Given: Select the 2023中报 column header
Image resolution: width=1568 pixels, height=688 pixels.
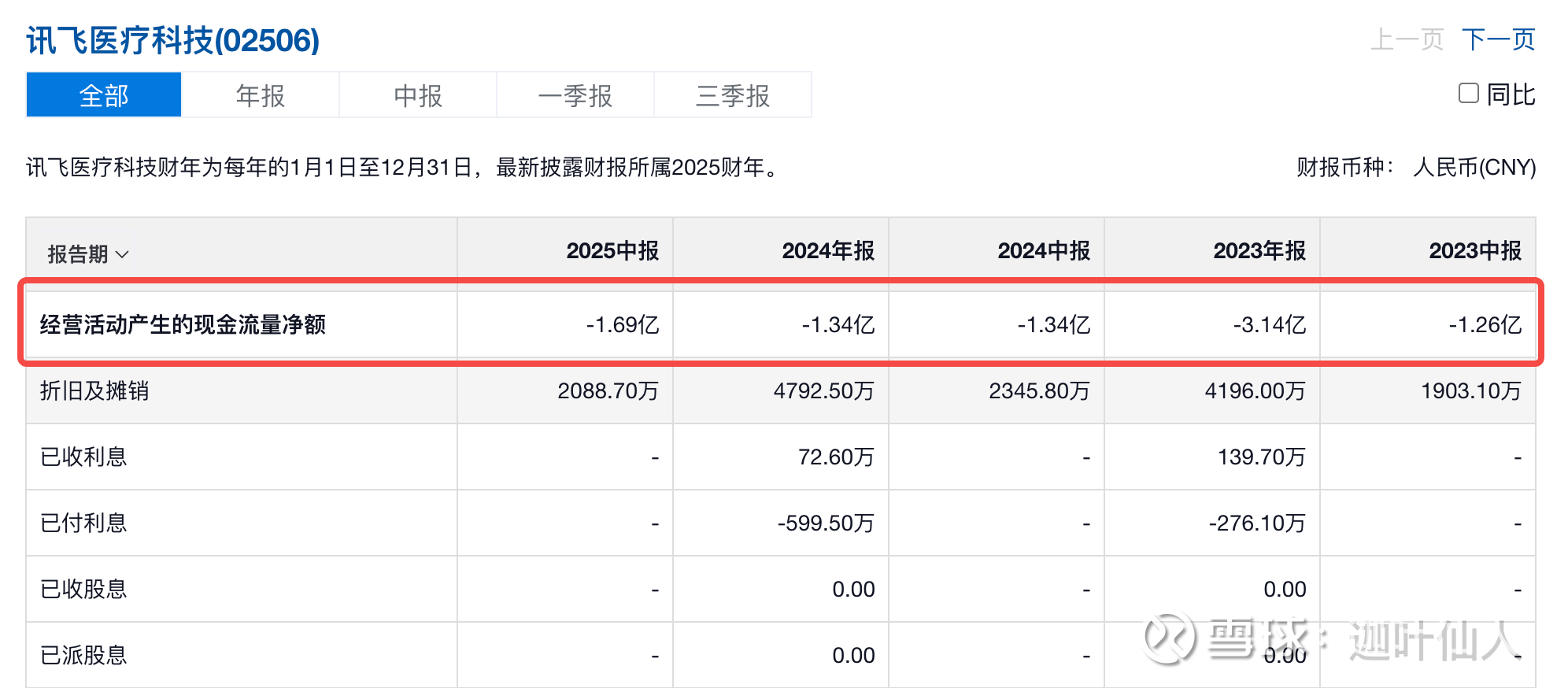Looking at the screenshot, I should tap(1475, 251).
